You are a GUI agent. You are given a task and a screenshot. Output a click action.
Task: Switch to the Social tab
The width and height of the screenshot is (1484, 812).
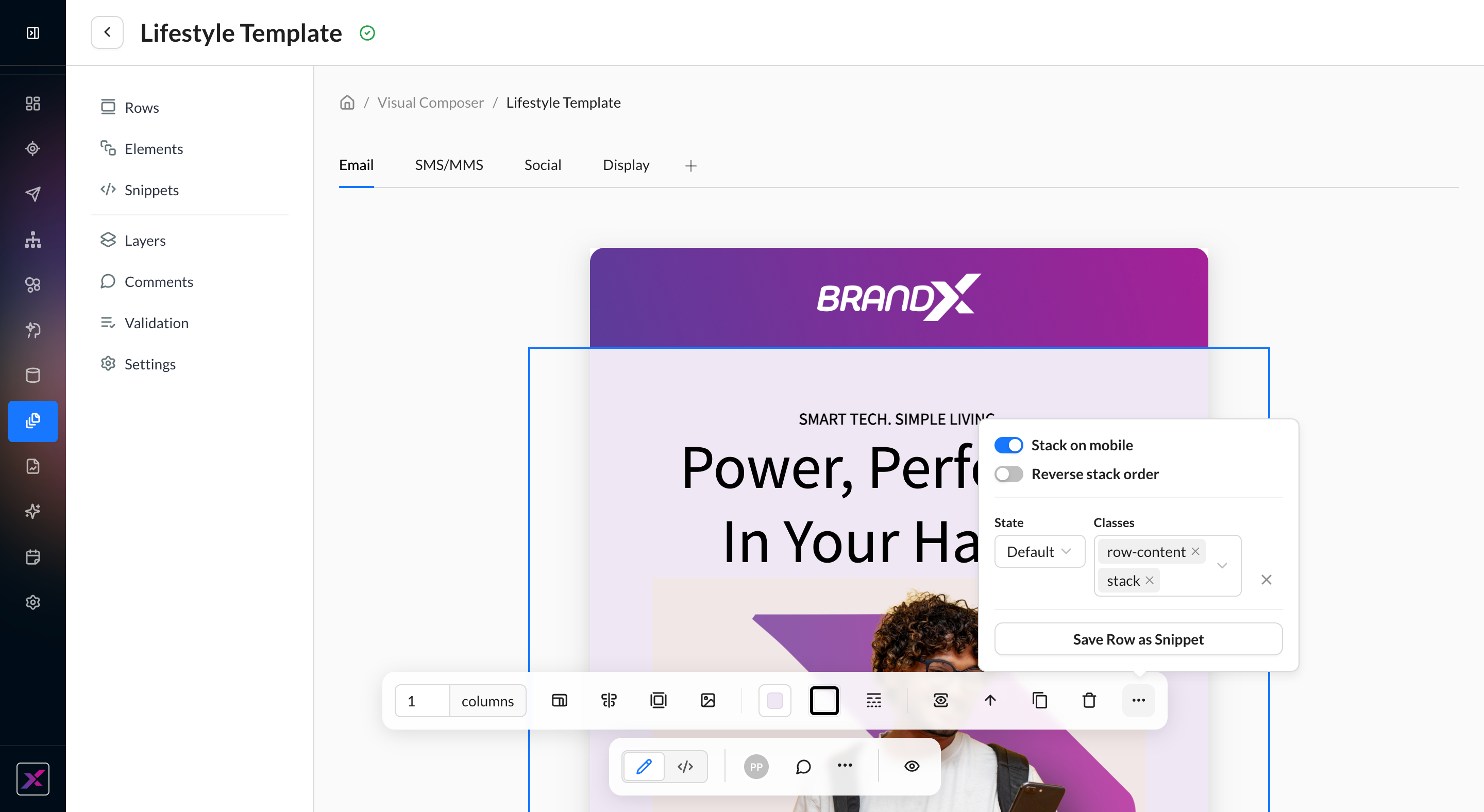543,165
